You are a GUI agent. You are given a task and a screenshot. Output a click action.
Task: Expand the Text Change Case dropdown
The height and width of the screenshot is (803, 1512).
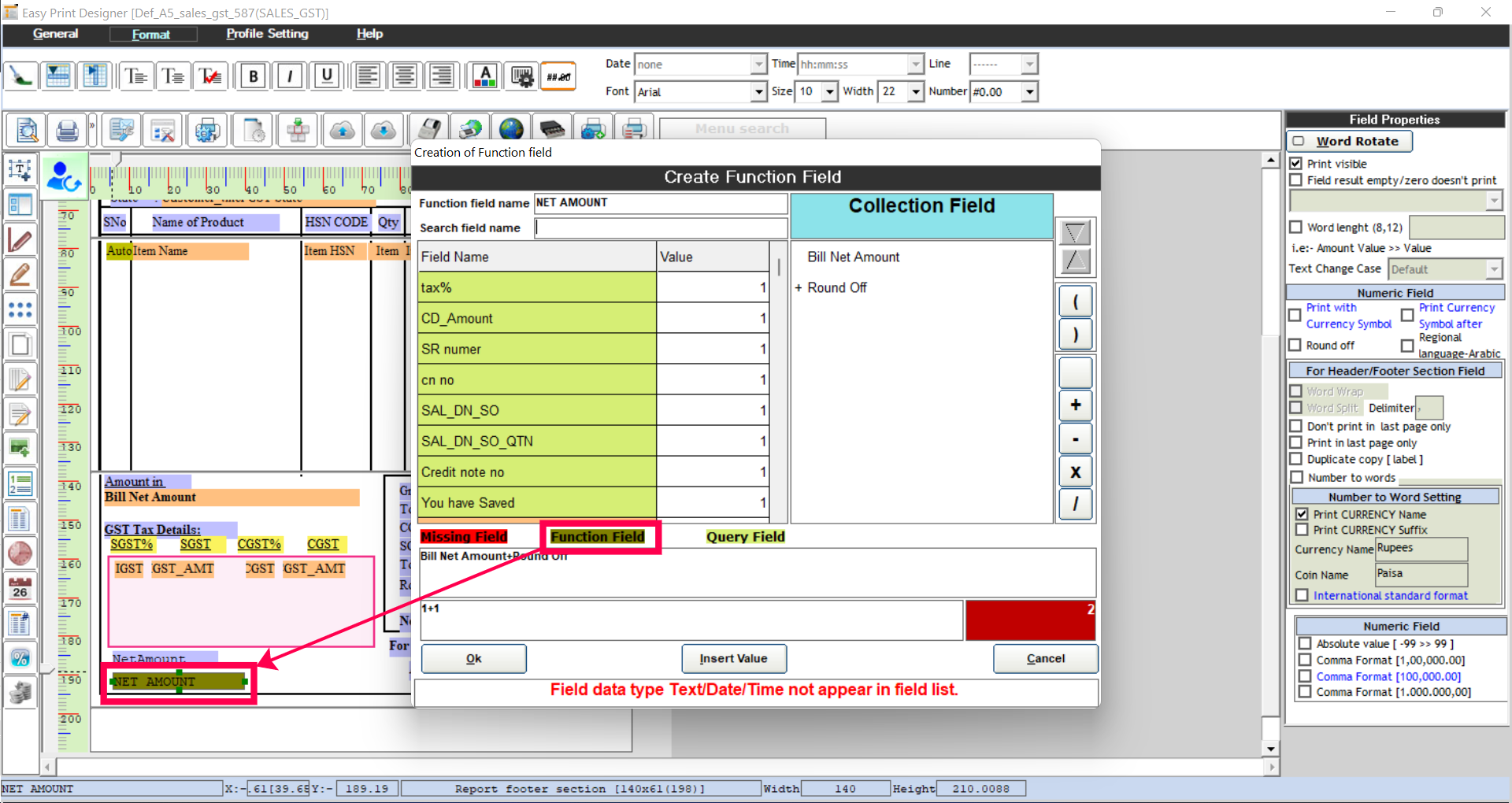[1494, 268]
